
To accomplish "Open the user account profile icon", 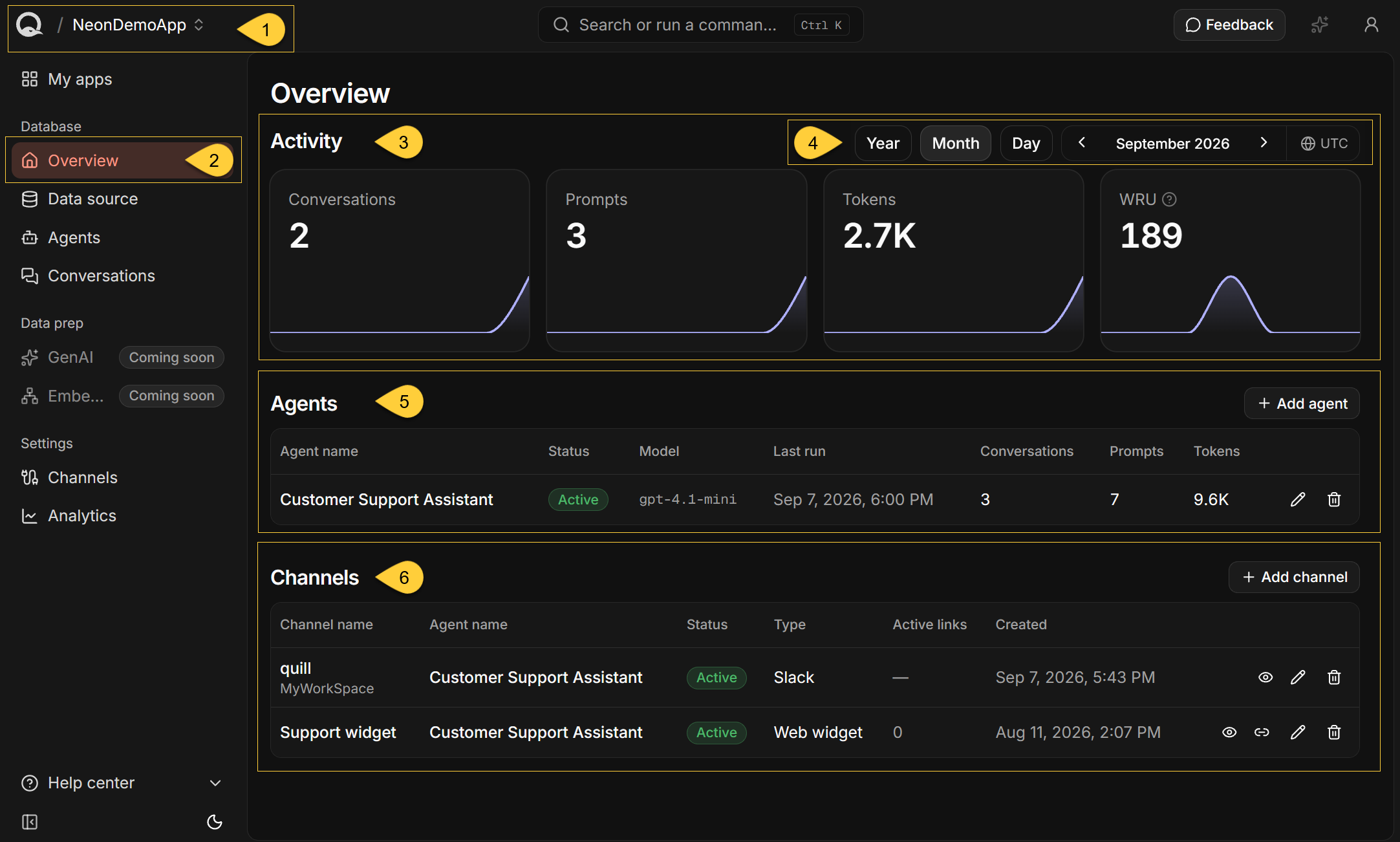I will [1371, 25].
